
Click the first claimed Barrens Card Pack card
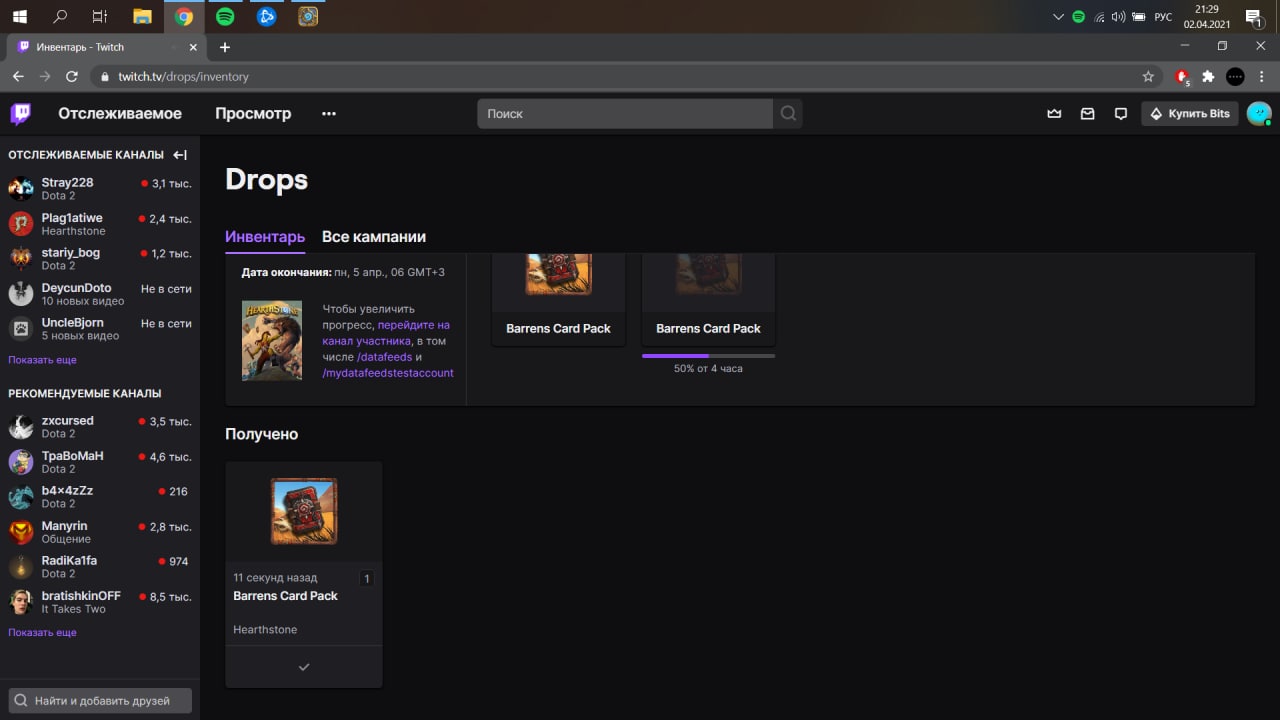(x=558, y=299)
